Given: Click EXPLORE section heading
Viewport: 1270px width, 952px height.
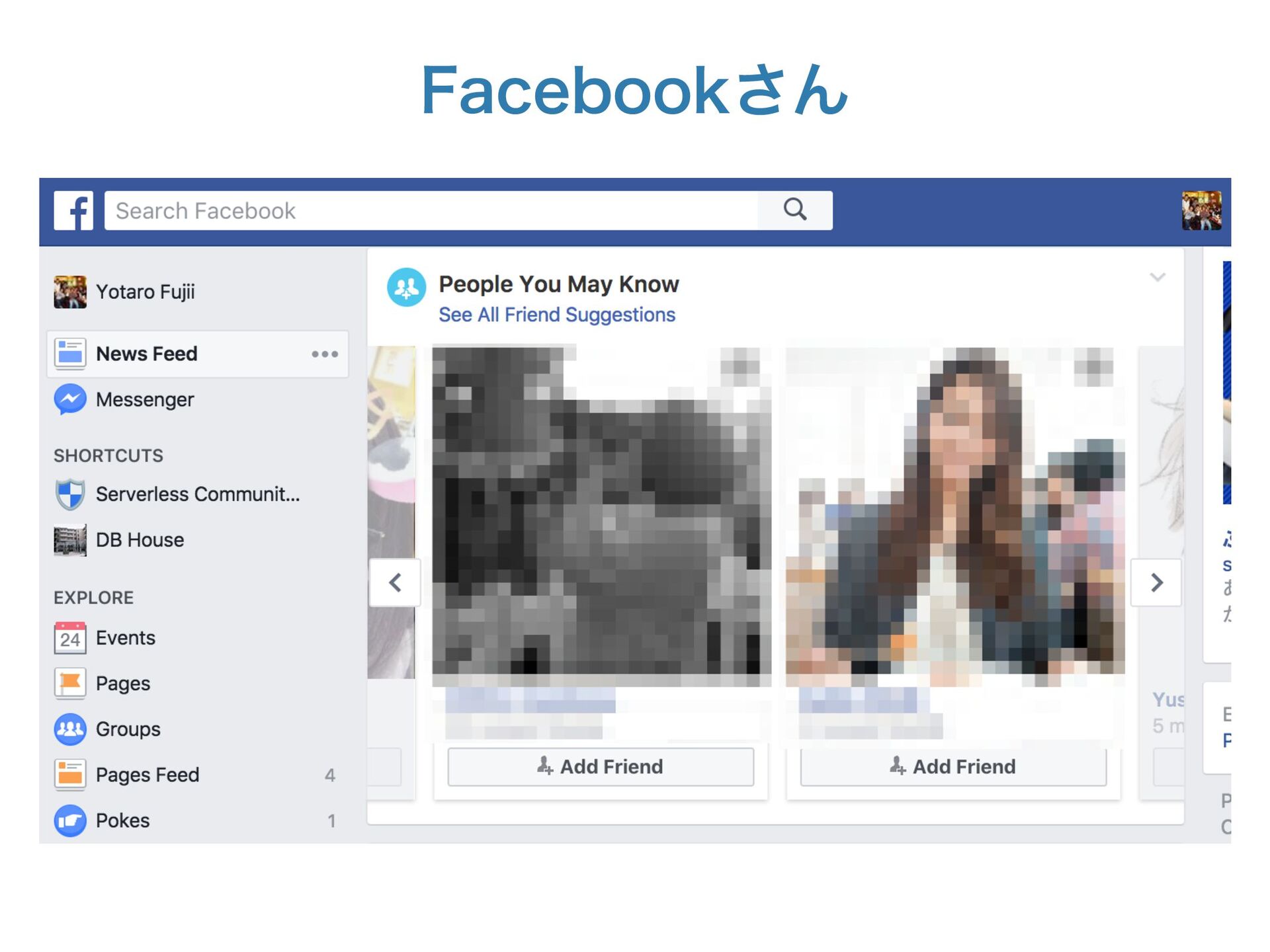Looking at the screenshot, I should point(94,598).
